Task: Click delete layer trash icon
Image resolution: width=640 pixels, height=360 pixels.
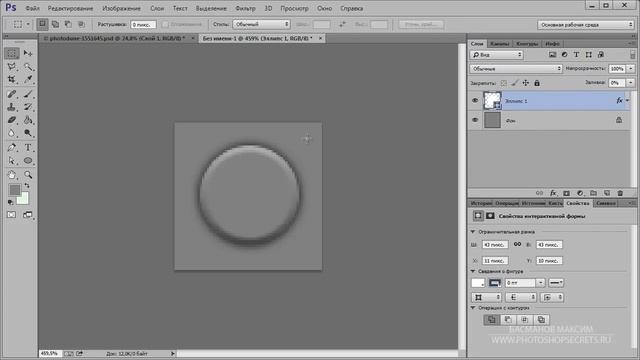Action: (x=620, y=193)
